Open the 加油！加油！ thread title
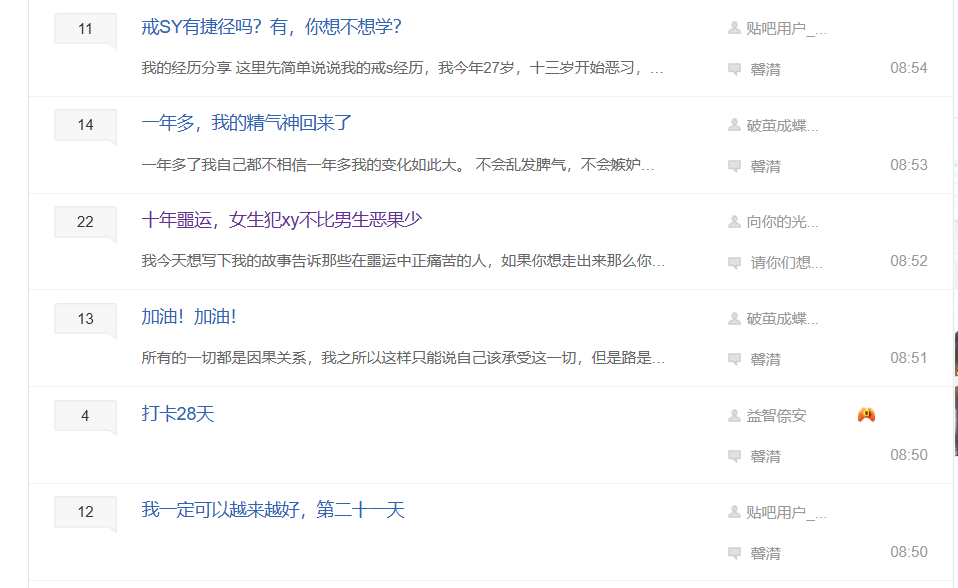The image size is (958, 588). click(188, 317)
